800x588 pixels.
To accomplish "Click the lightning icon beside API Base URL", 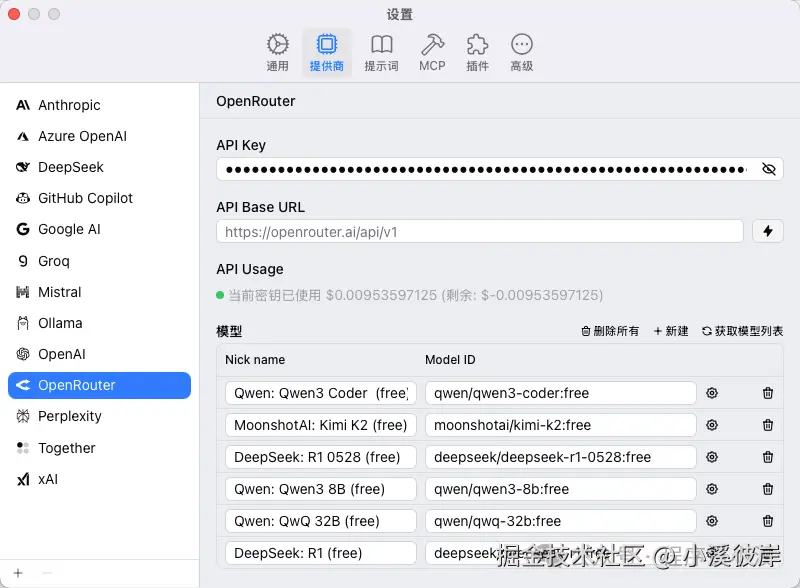I will click(767, 230).
